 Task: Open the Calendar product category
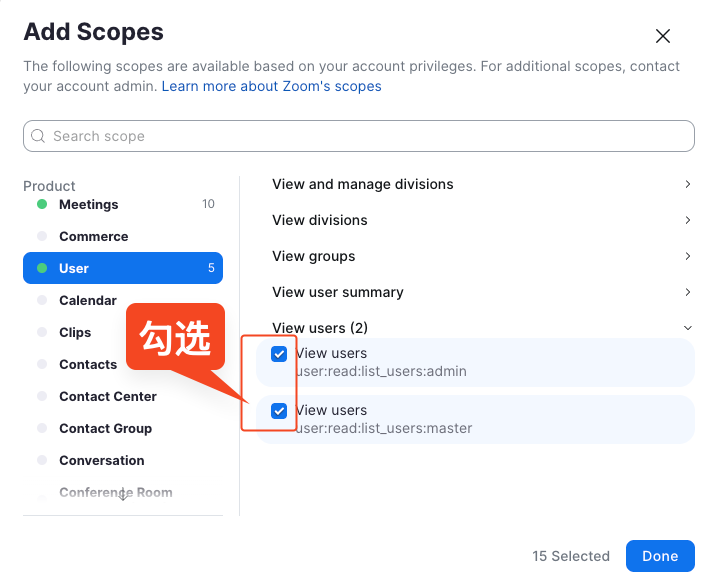click(87, 300)
